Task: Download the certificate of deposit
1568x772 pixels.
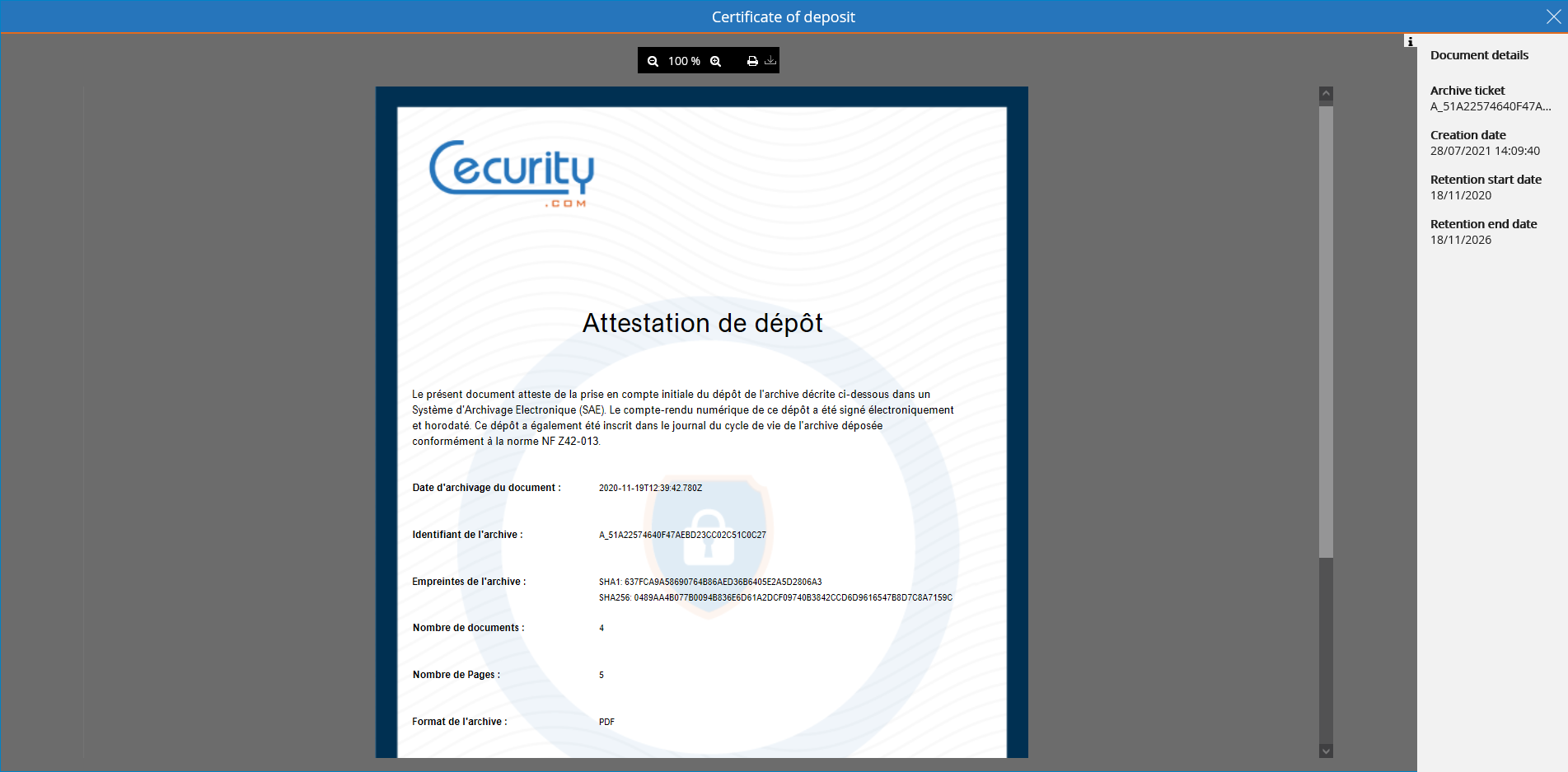Action: (x=770, y=60)
